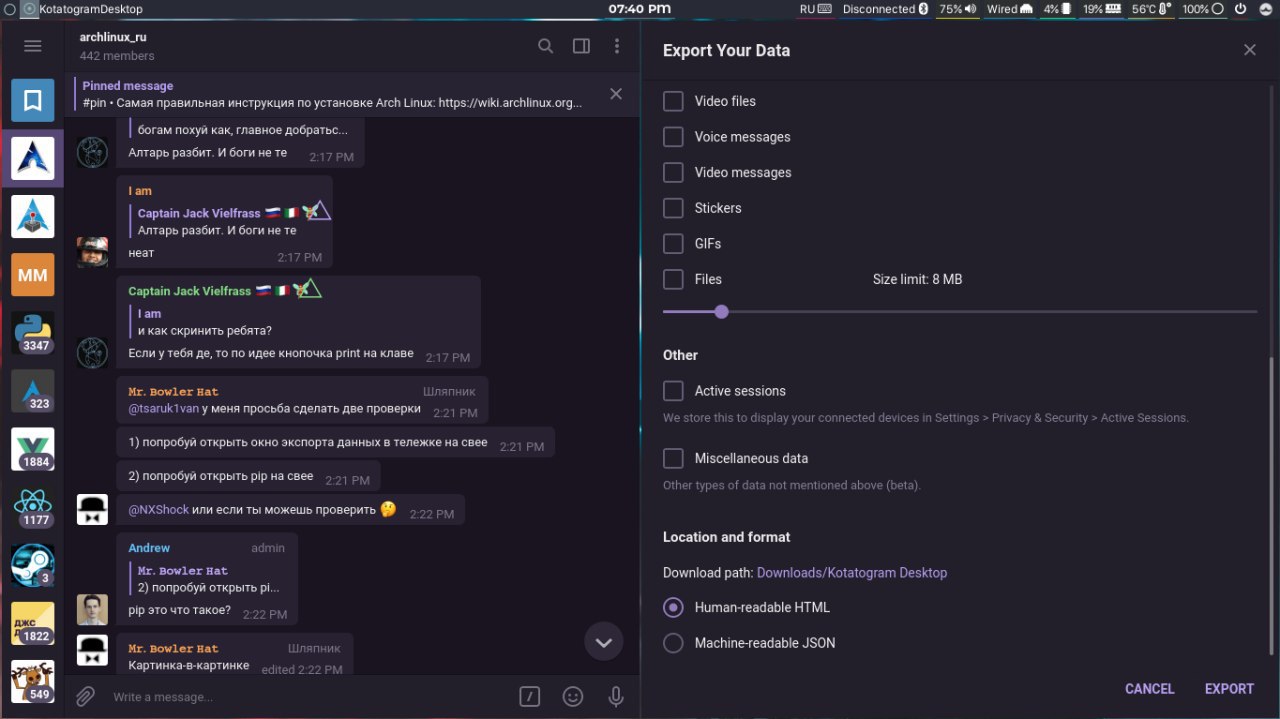Image resolution: width=1280 pixels, height=719 pixels.
Task: Open the Python chat with 3347 unread
Action: (x=32, y=333)
